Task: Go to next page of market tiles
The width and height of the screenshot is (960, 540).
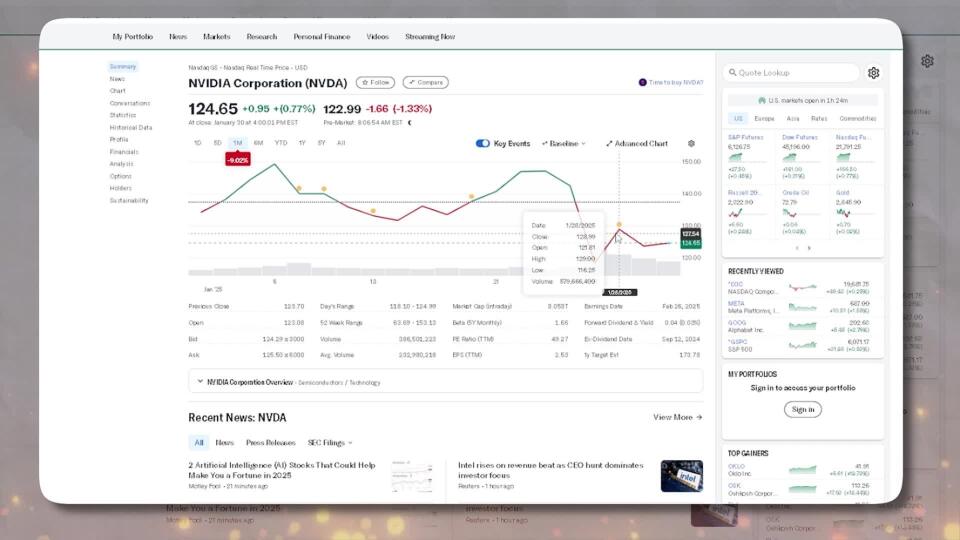Action: coord(809,248)
